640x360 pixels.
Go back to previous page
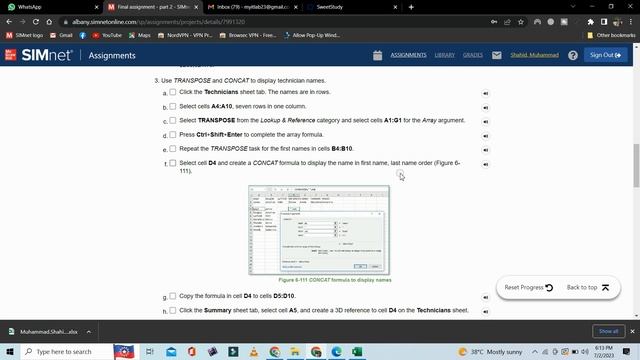[9, 22]
